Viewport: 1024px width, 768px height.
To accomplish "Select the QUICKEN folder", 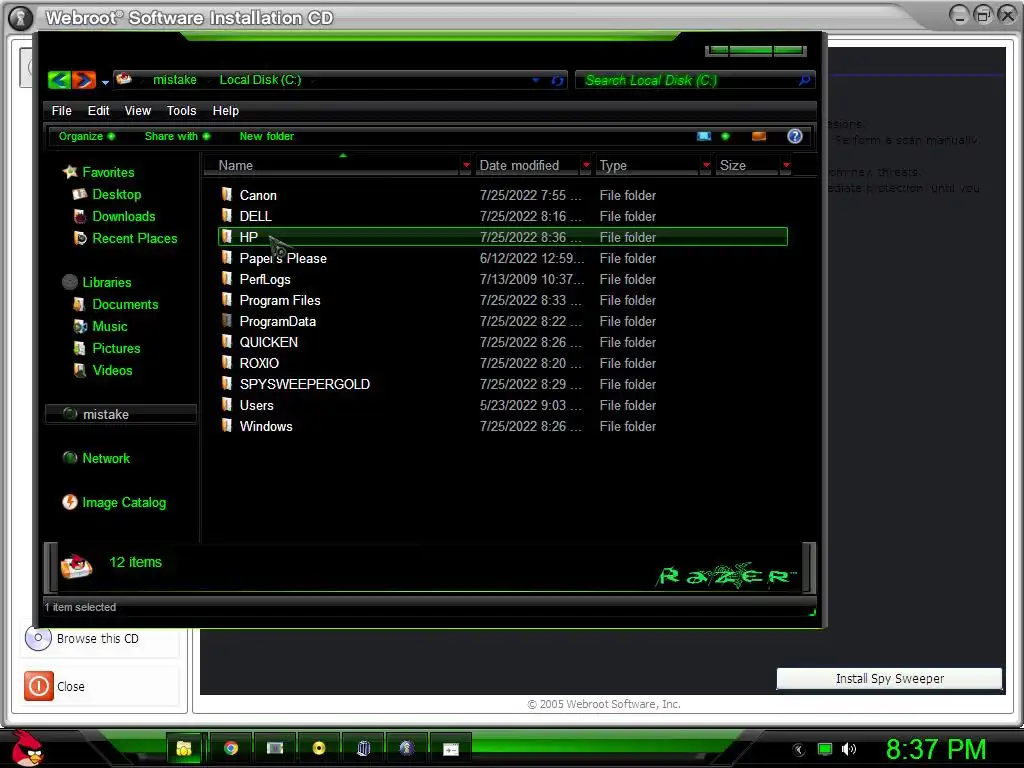I will 268,342.
